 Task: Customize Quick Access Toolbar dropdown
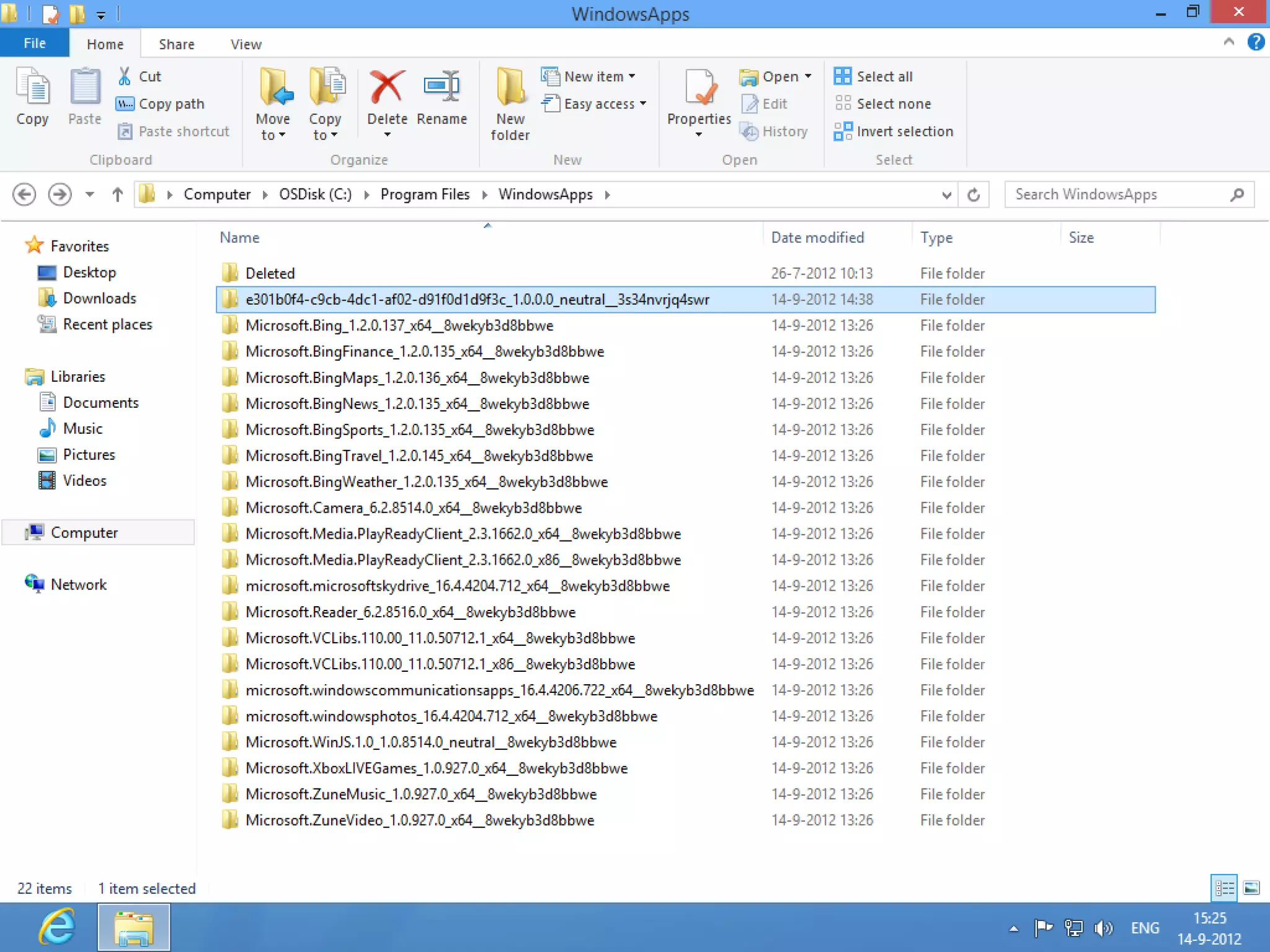(100, 15)
